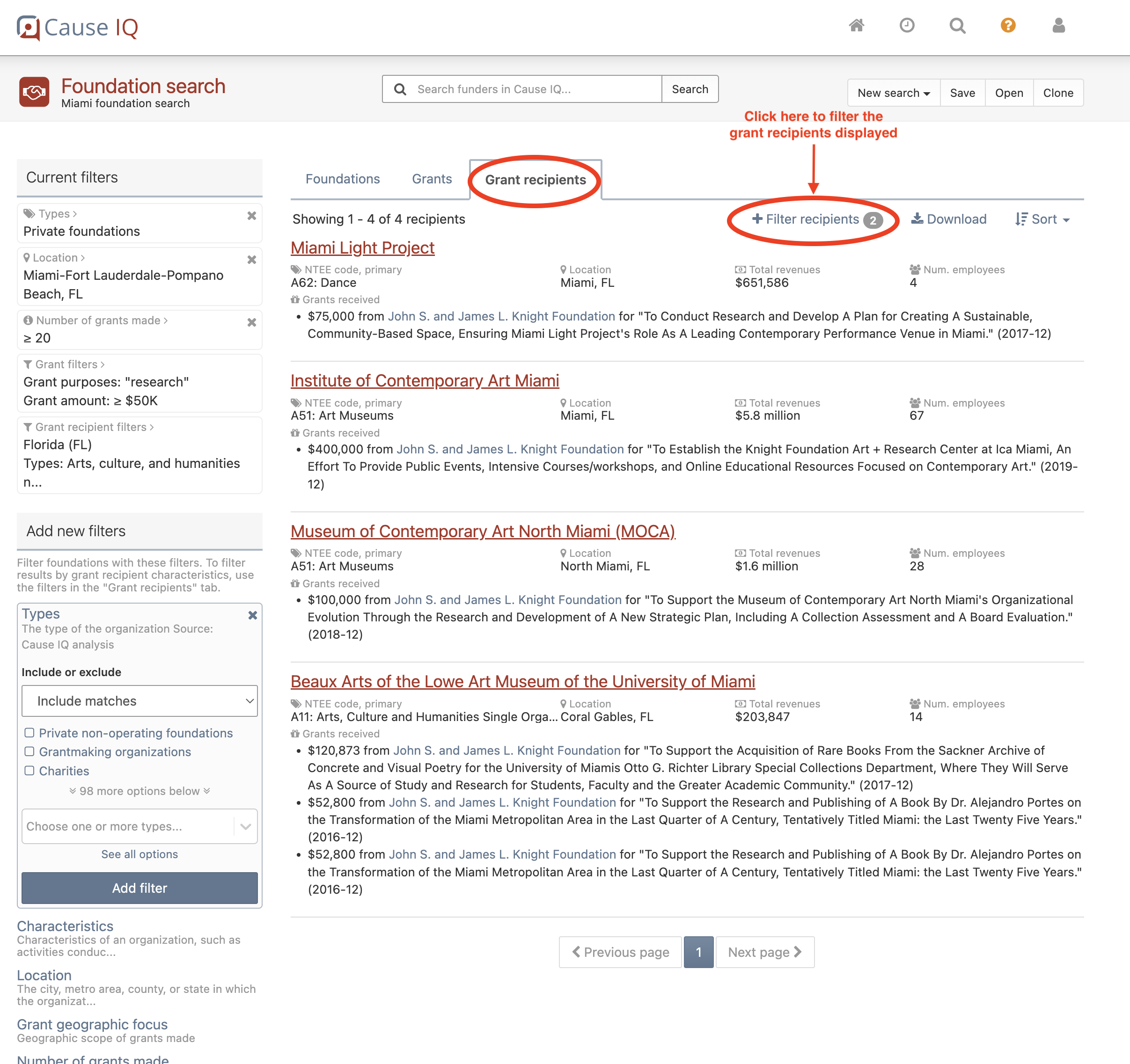Click the Add filter button
The image size is (1130, 1064).
(x=139, y=888)
